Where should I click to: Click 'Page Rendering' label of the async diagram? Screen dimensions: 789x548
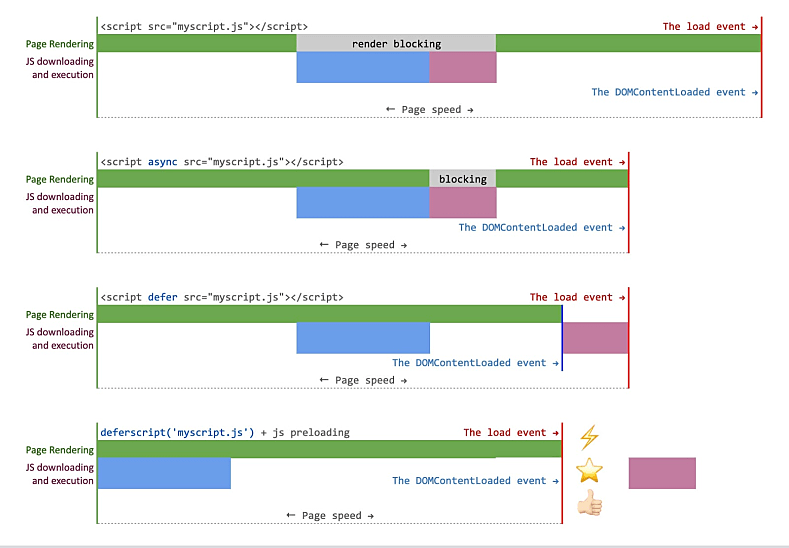(59, 179)
